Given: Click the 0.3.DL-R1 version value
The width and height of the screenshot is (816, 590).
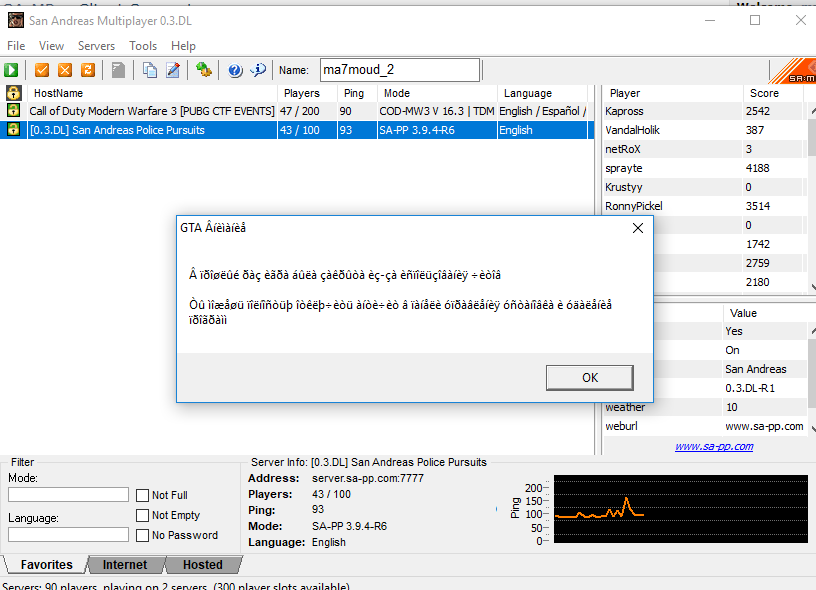Looking at the screenshot, I should click(750, 388).
